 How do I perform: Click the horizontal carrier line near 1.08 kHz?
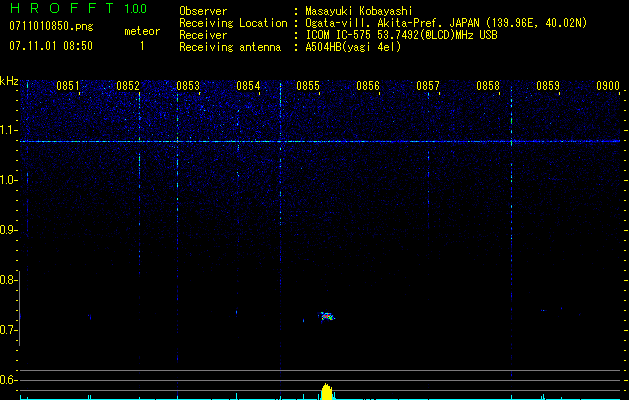320,141
